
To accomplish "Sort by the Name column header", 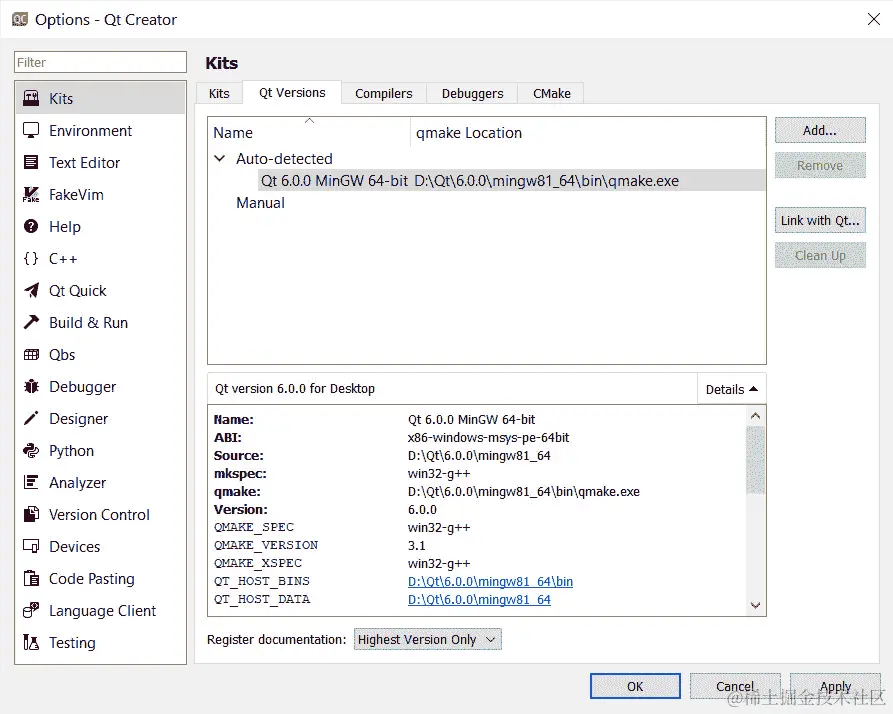I will (x=309, y=133).
